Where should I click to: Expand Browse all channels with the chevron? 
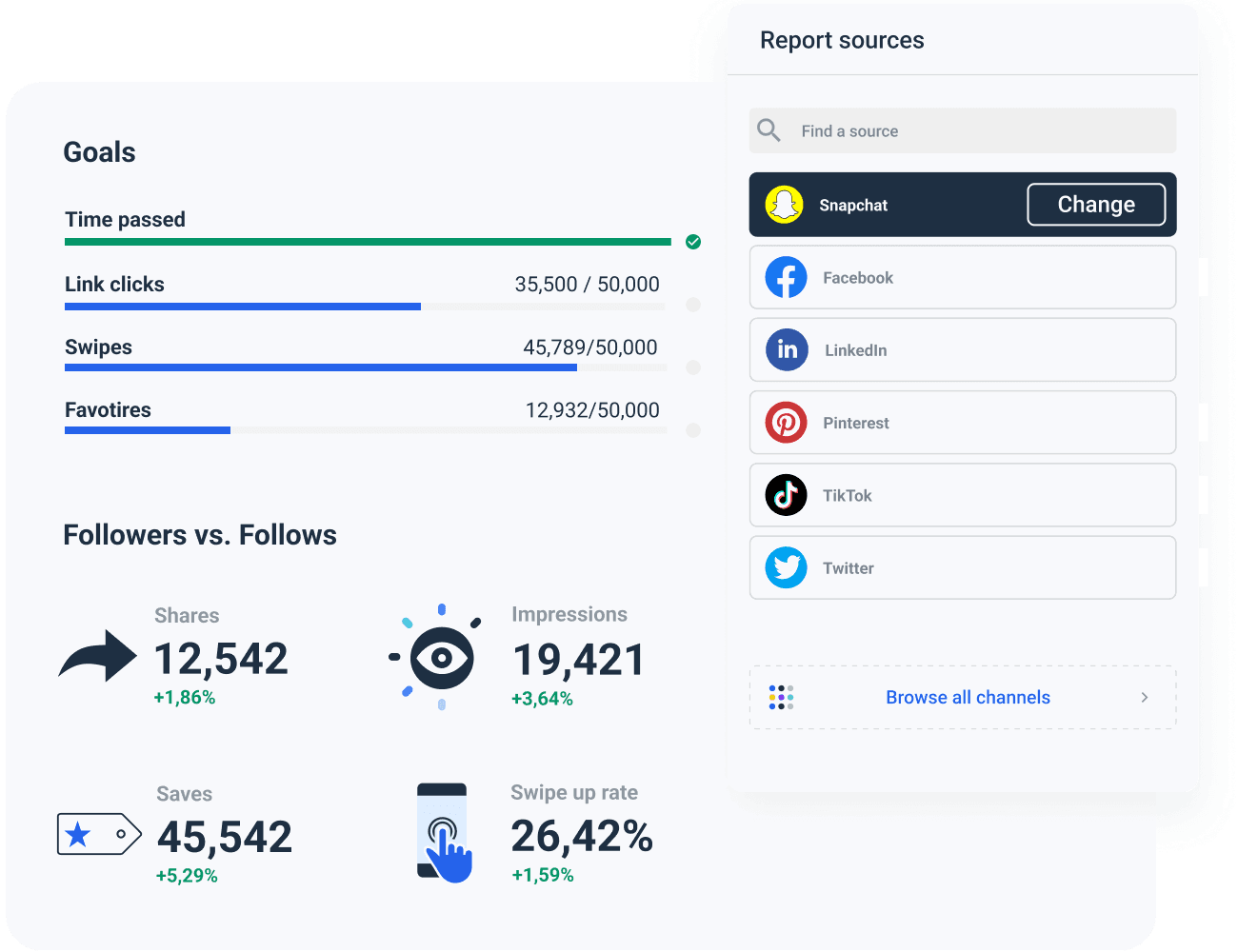[1145, 697]
